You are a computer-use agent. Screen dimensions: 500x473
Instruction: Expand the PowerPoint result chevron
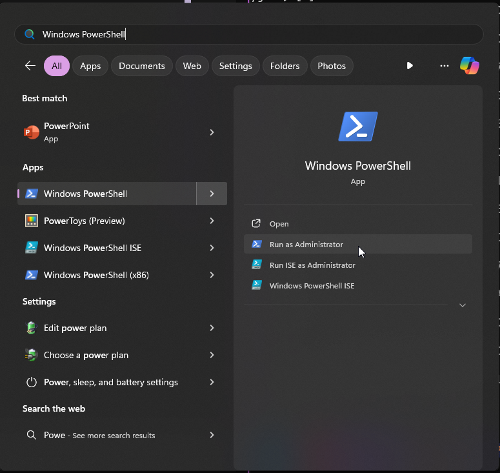coord(212,132)
